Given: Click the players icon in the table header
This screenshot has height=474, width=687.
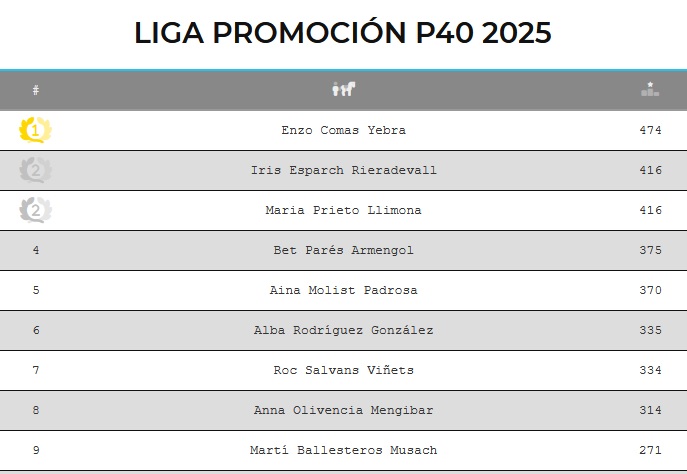Looking at the screenshot, I should [343, 90].
